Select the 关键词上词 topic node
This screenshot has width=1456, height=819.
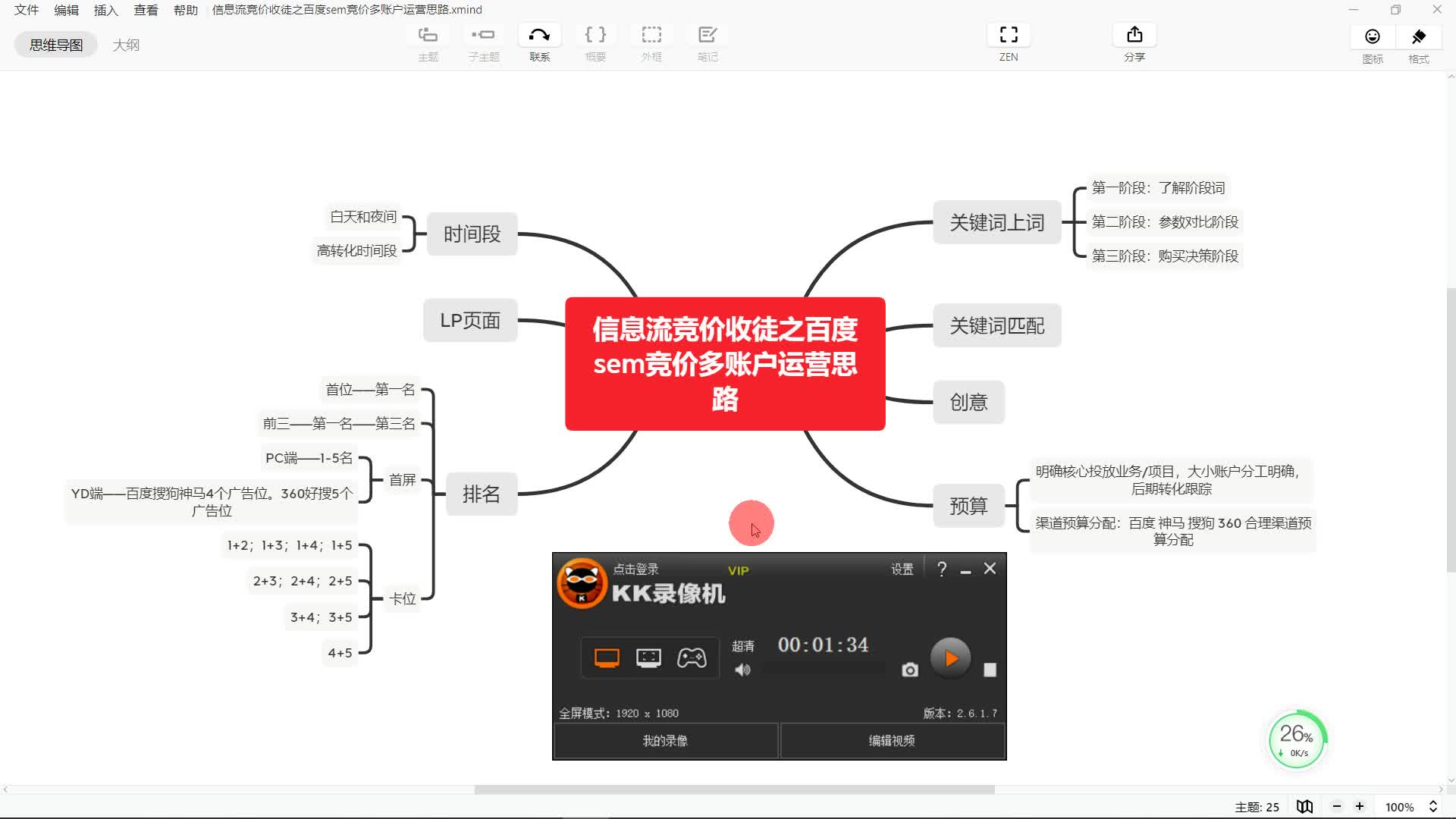pyautogui.click(x=997, y=222)
